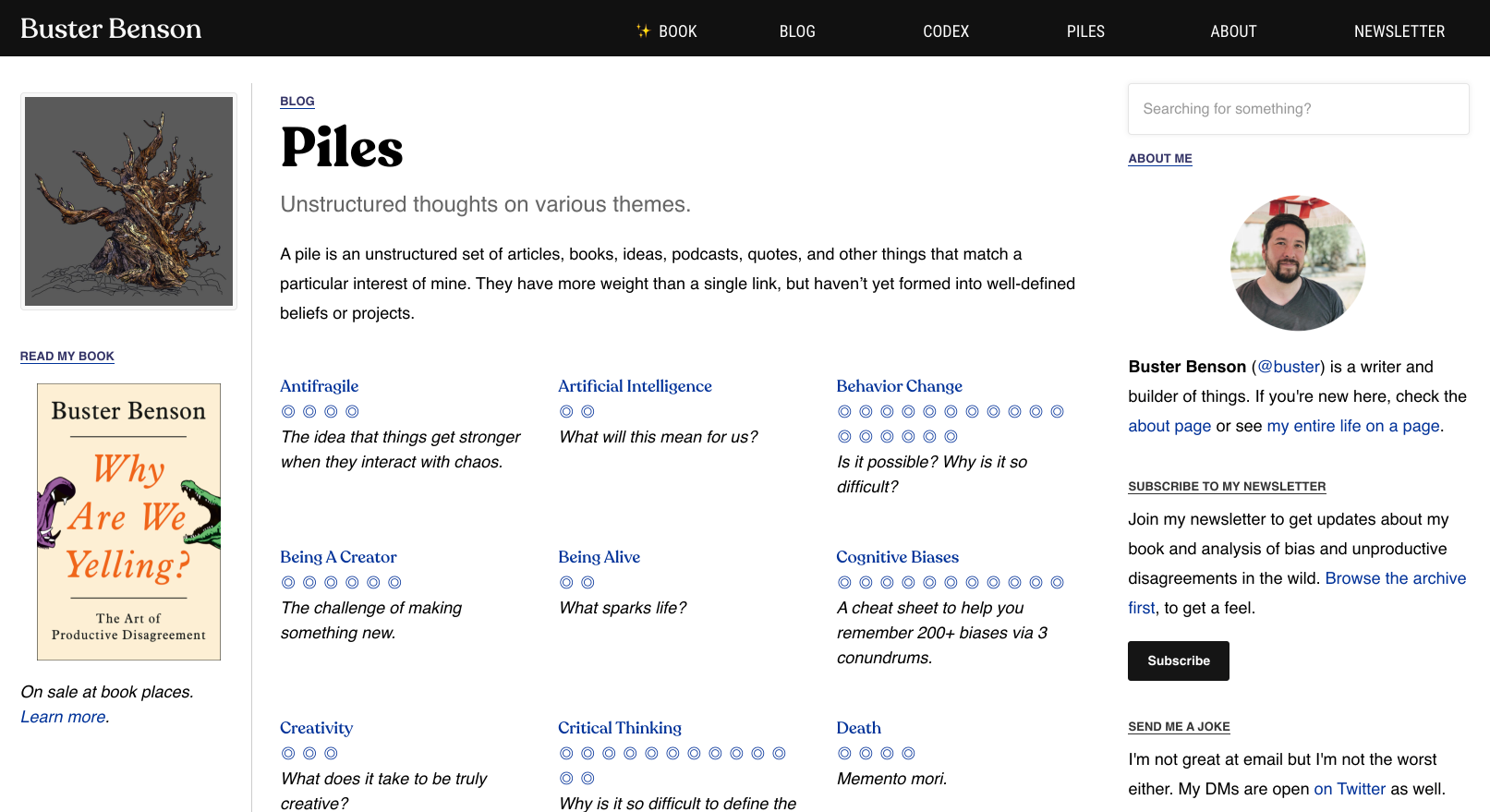This screenshot has height=812, width=1490.
Task: Open the Newsletter nav link
Action: (1399, 31)
